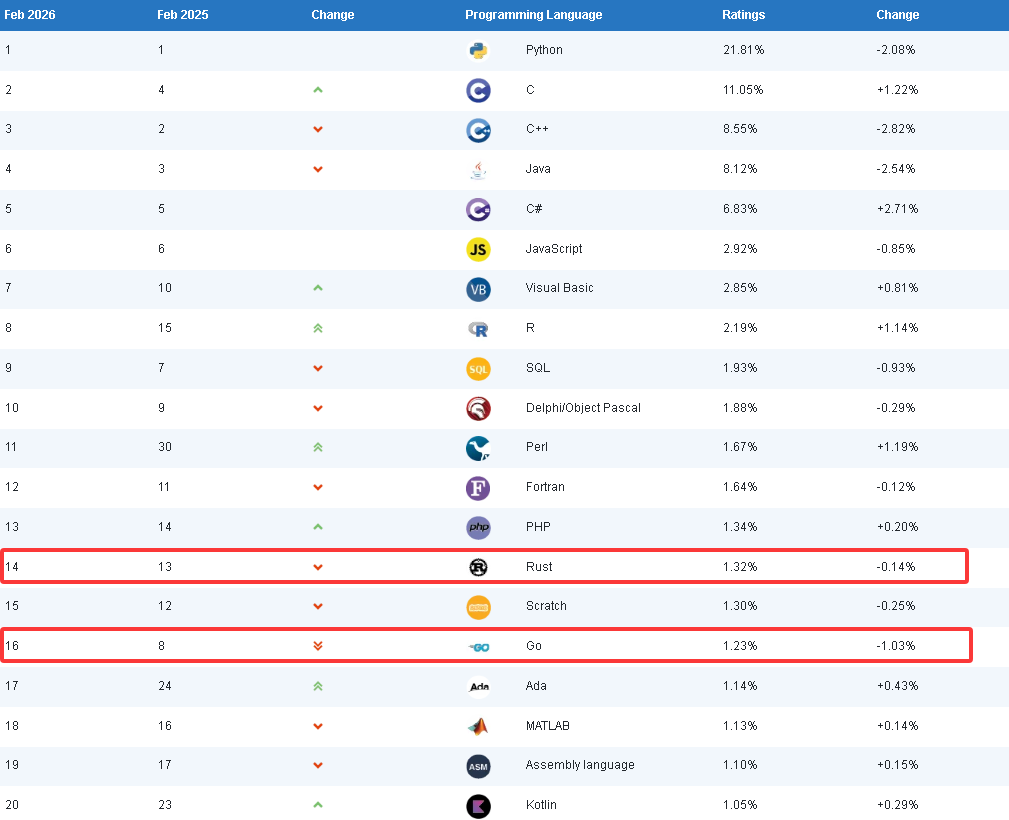Click Python's 21.81% rating
This screenshot has height=820, width=1009.
pos(743,50)
